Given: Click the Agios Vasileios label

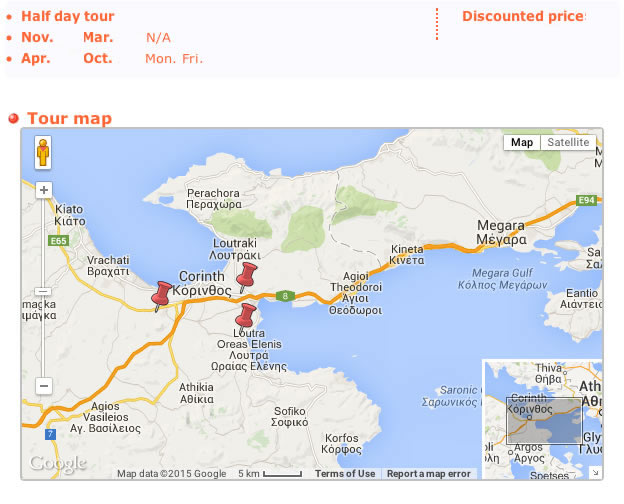Looking at the screenshot, I should (105, 417).
